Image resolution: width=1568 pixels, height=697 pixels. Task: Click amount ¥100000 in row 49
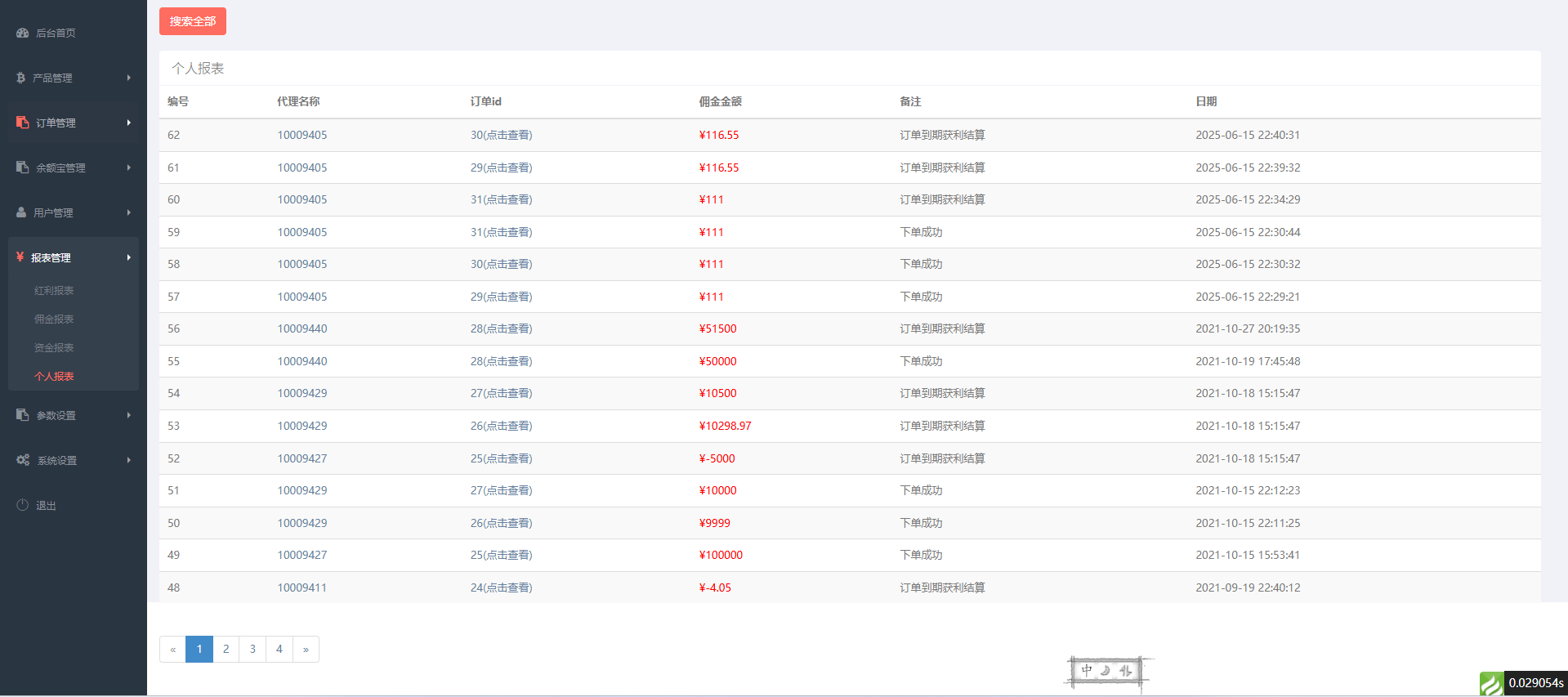point(721,555)
